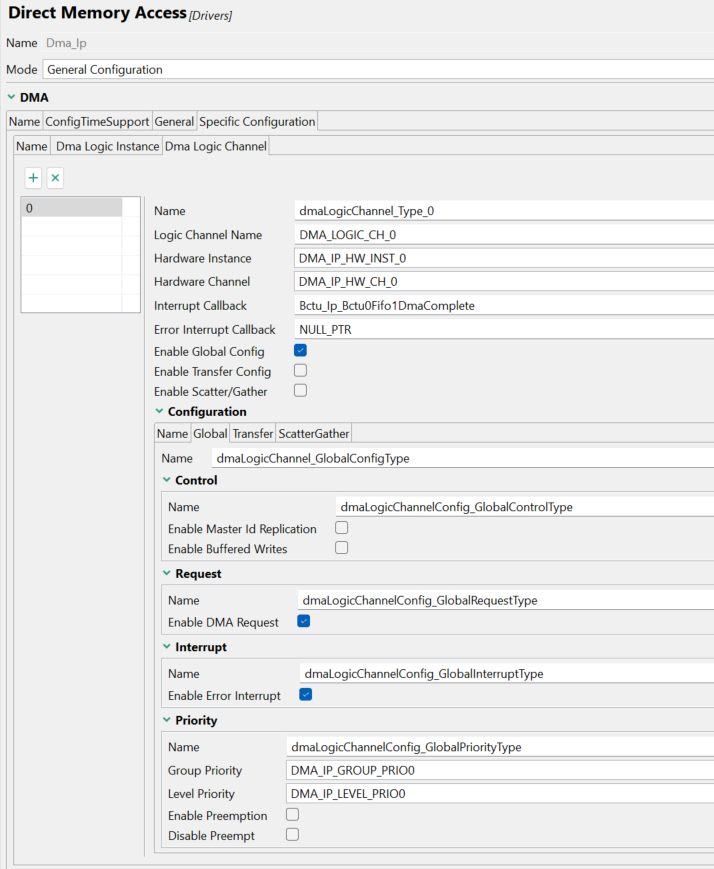714x869 pixels.
Task: Switch to Dma Logic Instance tab
Action: [108, 146]
